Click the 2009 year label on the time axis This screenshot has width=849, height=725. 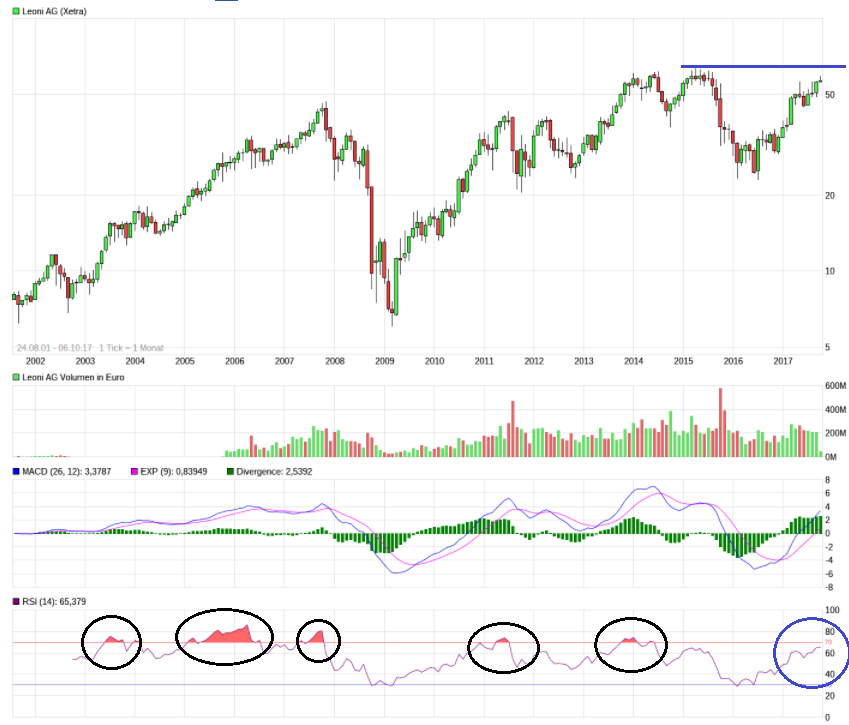384,361
